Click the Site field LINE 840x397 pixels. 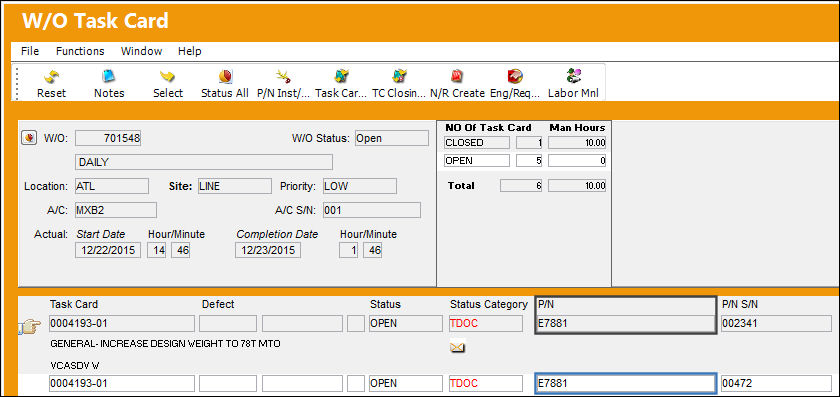tap(235, 186)
